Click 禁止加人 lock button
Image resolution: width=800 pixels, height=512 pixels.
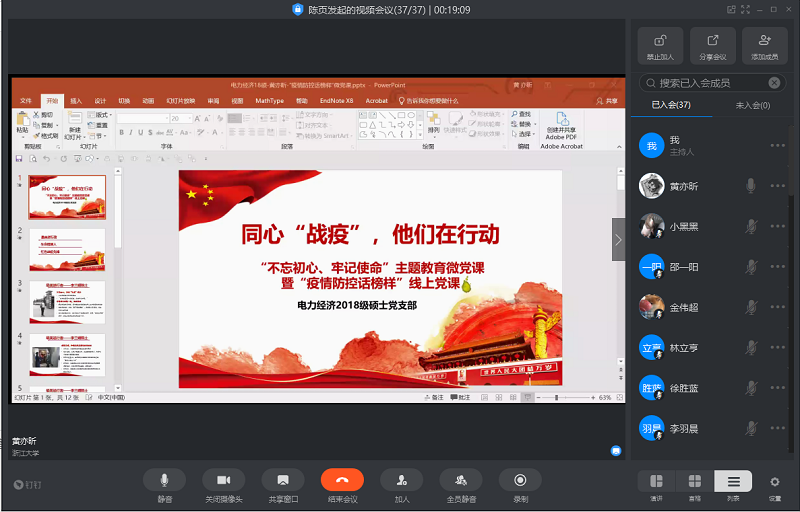click(x=660, y=46)
